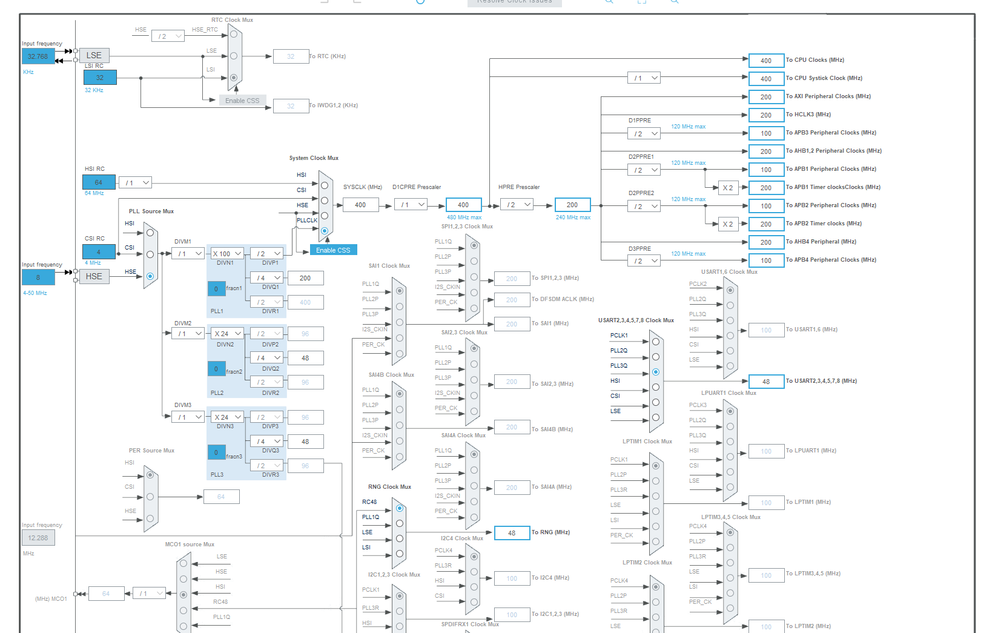Open the HSI RC /1 divider dropdown
The width and height of the screenshot is (998, 633).
click(x=135, y=183)
